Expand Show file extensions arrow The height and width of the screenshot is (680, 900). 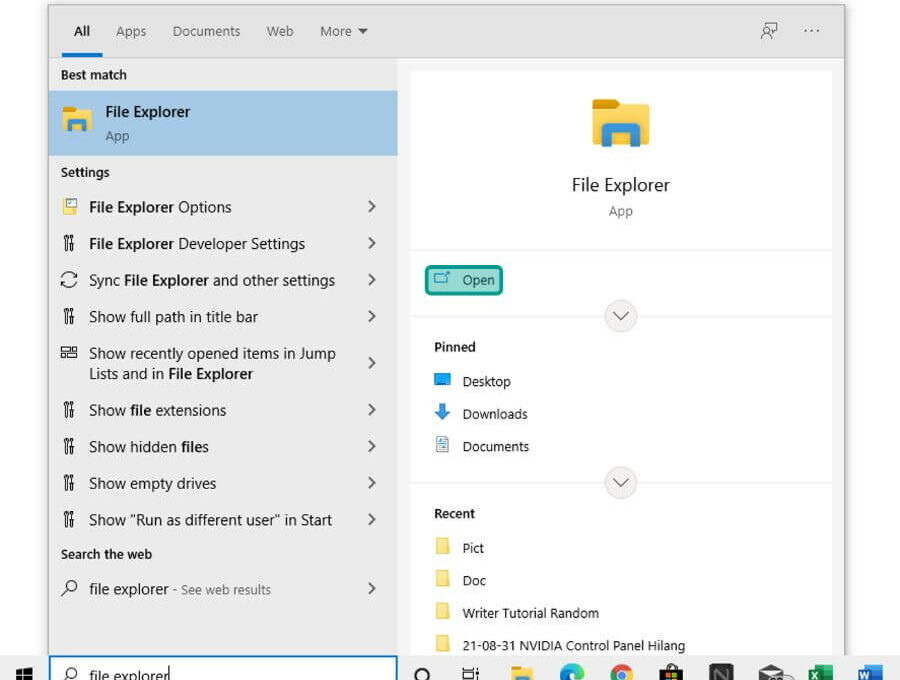[372, 410]
